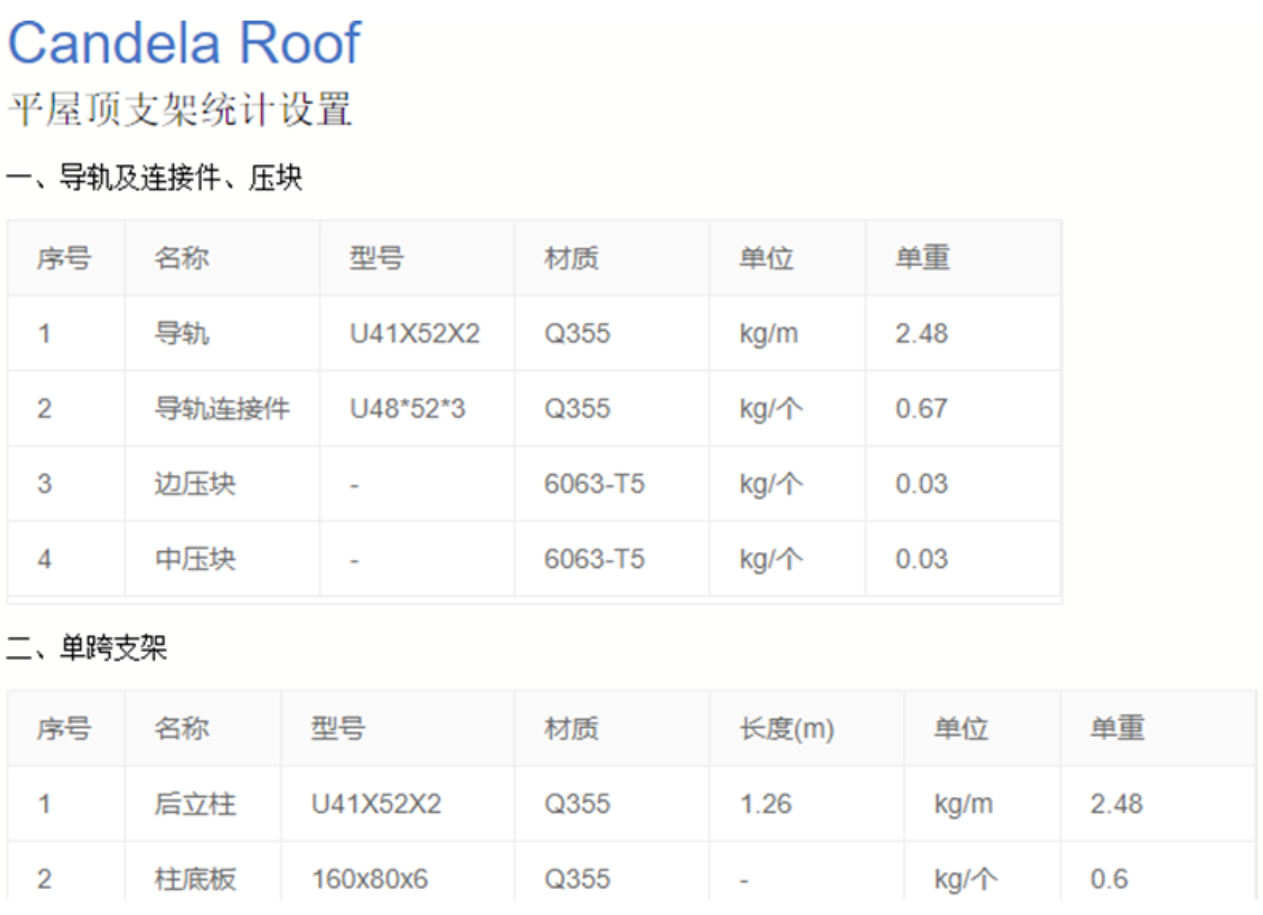Viewport: 1263px width, 915px height.
Task: Select the 长度(m) column header
Action: 786,729
